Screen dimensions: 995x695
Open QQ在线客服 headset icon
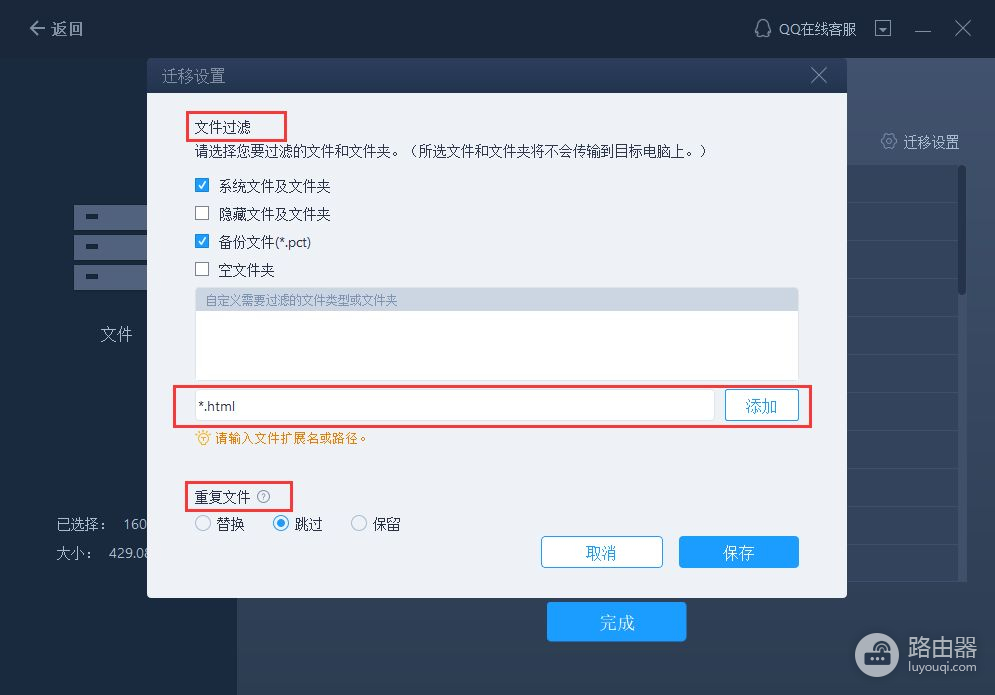762,29
